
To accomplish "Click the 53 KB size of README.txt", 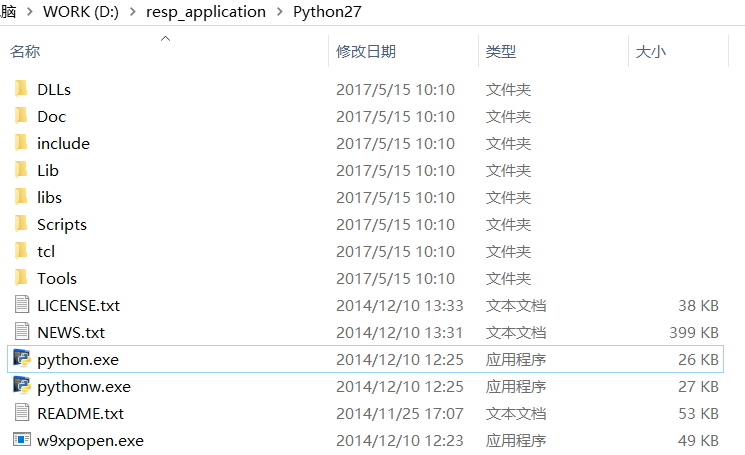I will tap(698, 414).
